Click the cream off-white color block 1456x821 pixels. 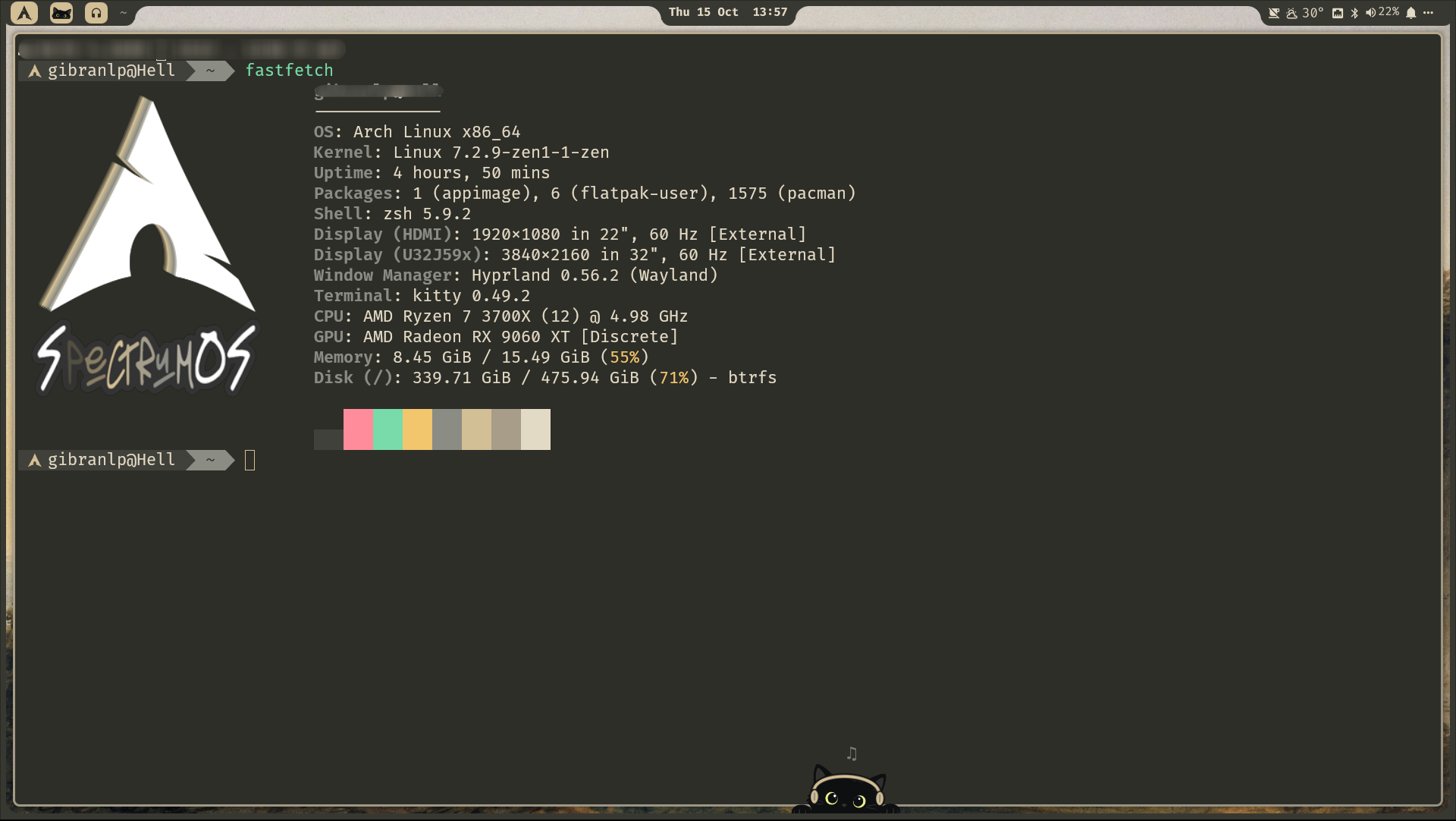tap(535, 429)
